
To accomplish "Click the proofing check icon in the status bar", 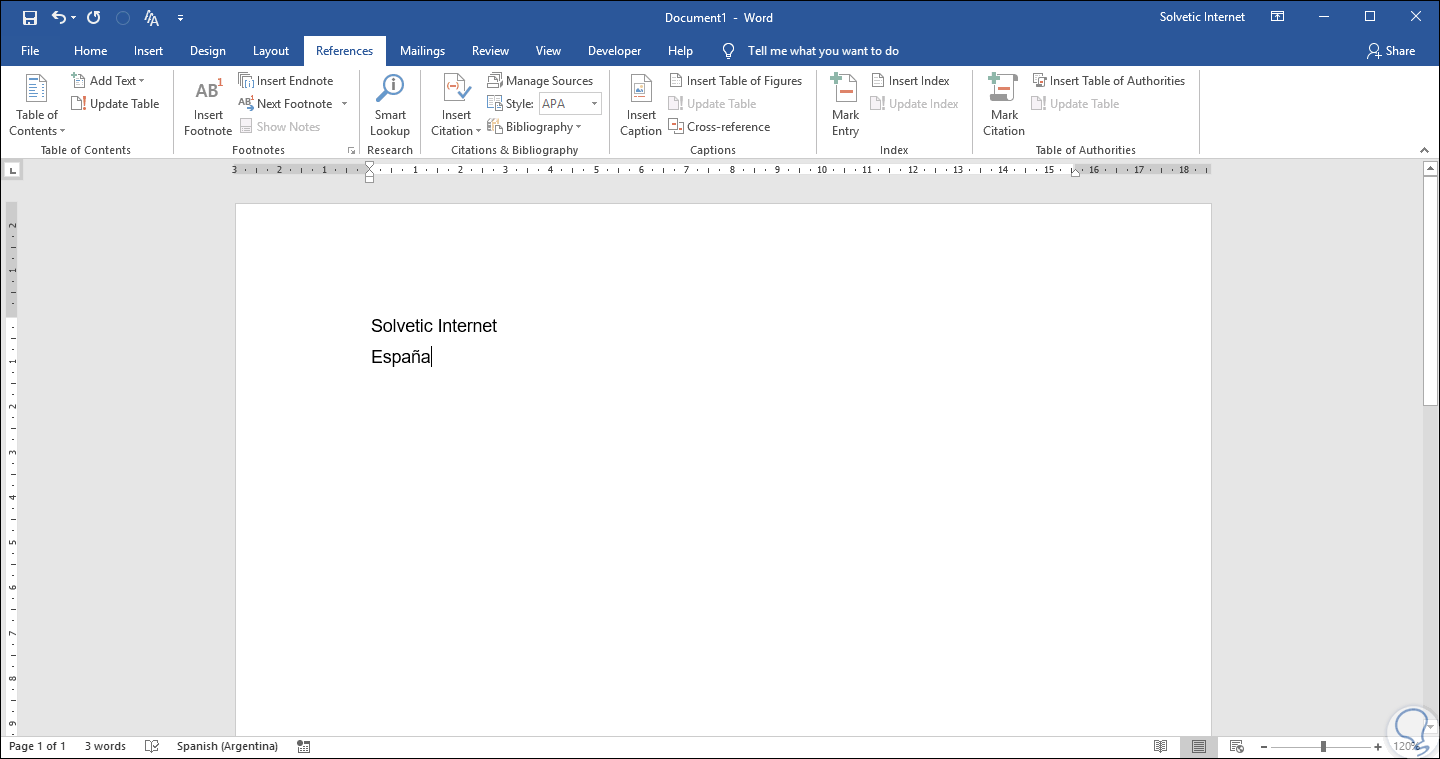I will pyautogui.click(x=152, y=746).
